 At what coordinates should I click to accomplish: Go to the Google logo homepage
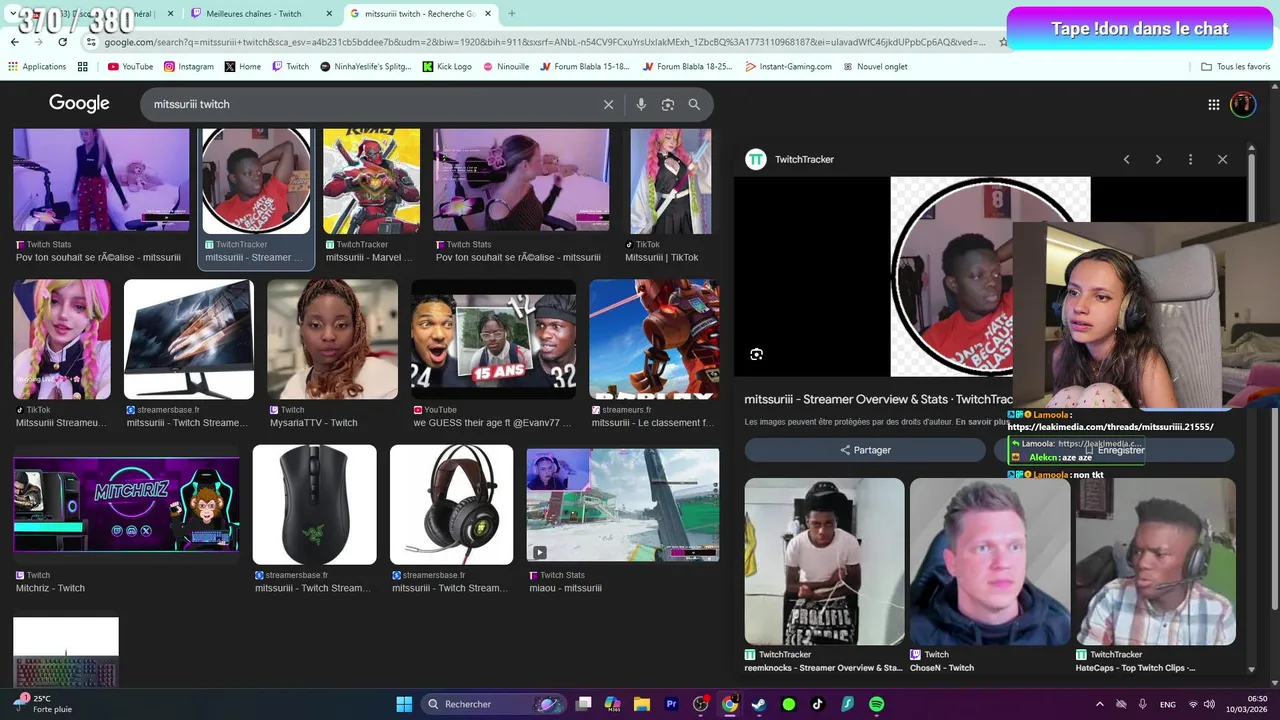click(79, 104)
